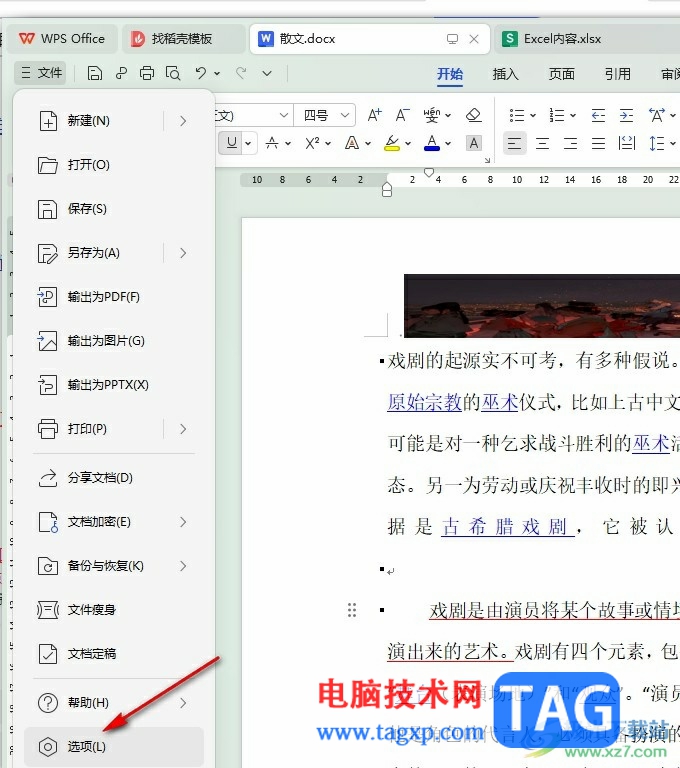Image resolution: width=680 pixels, height=768 pixels.
Task: Expand the Save As (另存为) submenu arrow
Action: tap(183, 253)
